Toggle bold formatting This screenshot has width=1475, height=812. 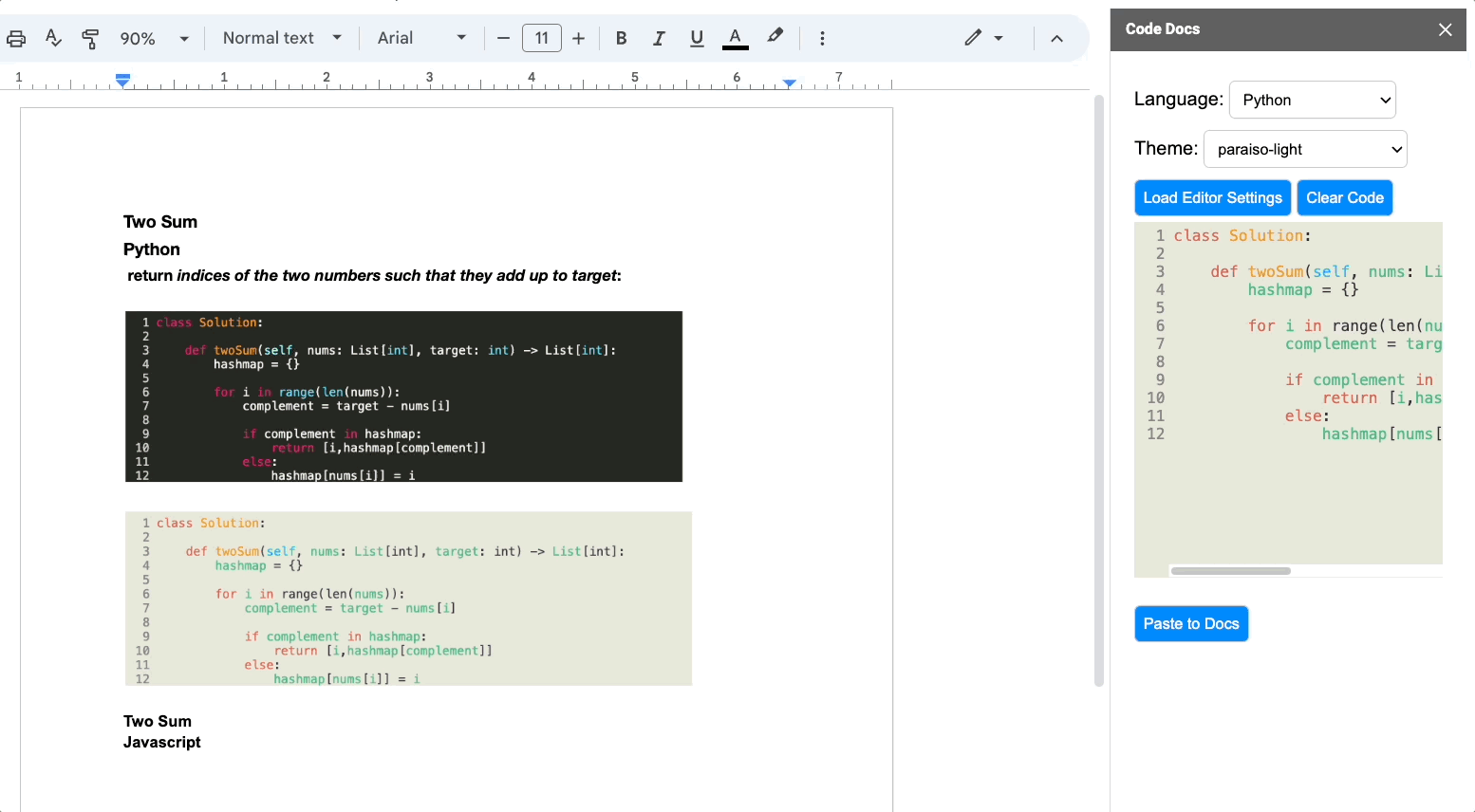point(621,38)
